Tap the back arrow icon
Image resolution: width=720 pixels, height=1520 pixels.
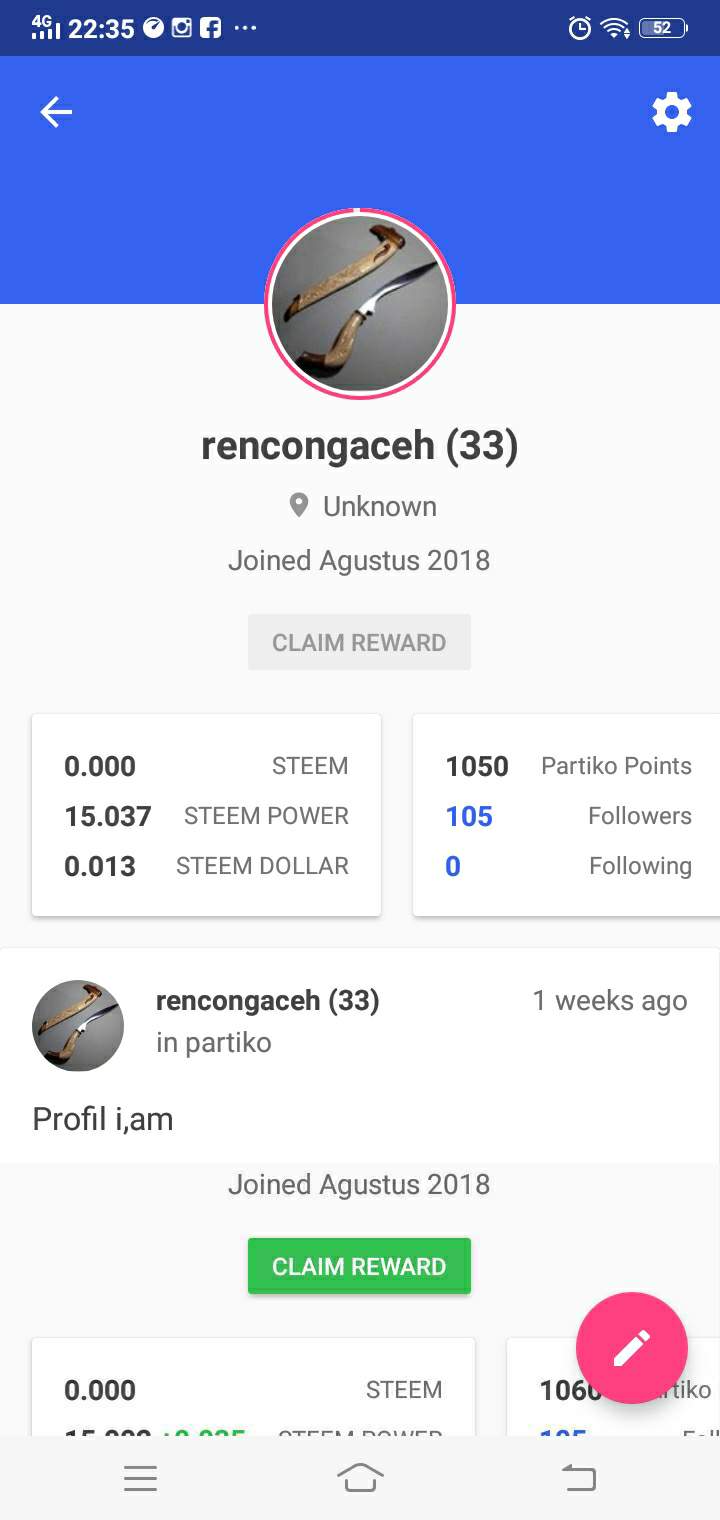pos(56,112)
